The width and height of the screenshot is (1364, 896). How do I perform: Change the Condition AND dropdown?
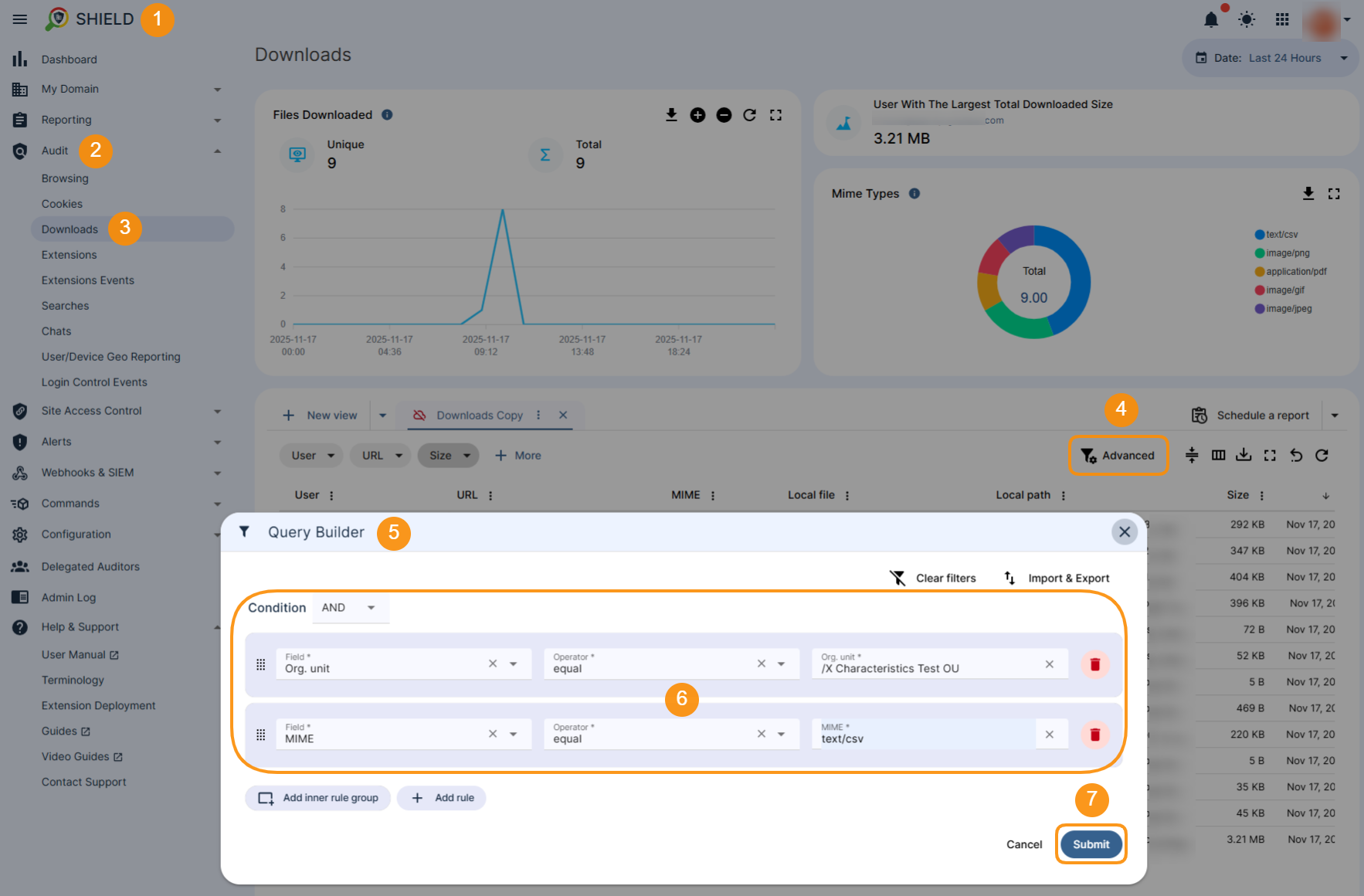(350, 608)
